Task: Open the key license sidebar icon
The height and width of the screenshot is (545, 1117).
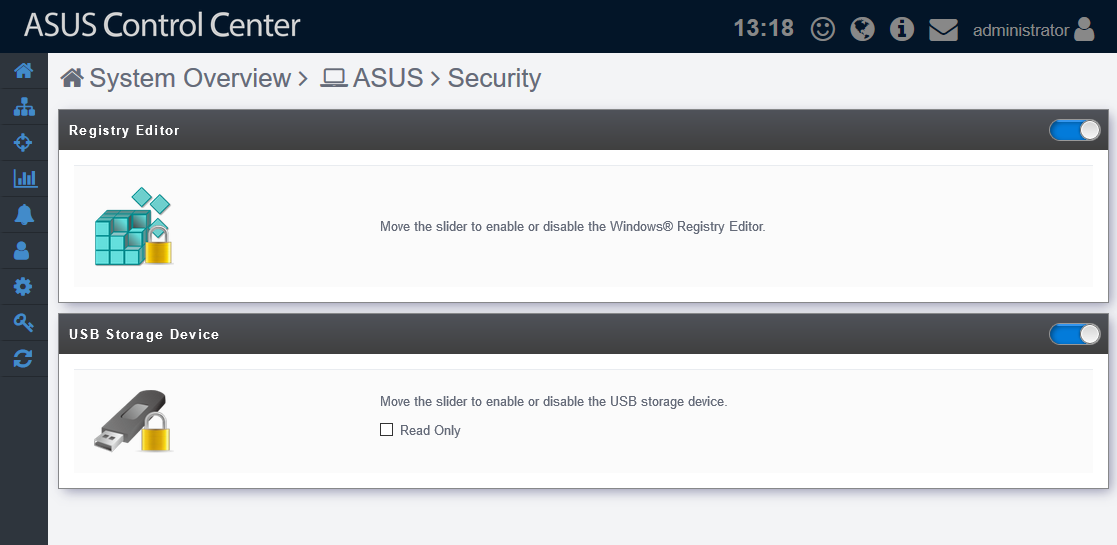Action: click(23, 322)
